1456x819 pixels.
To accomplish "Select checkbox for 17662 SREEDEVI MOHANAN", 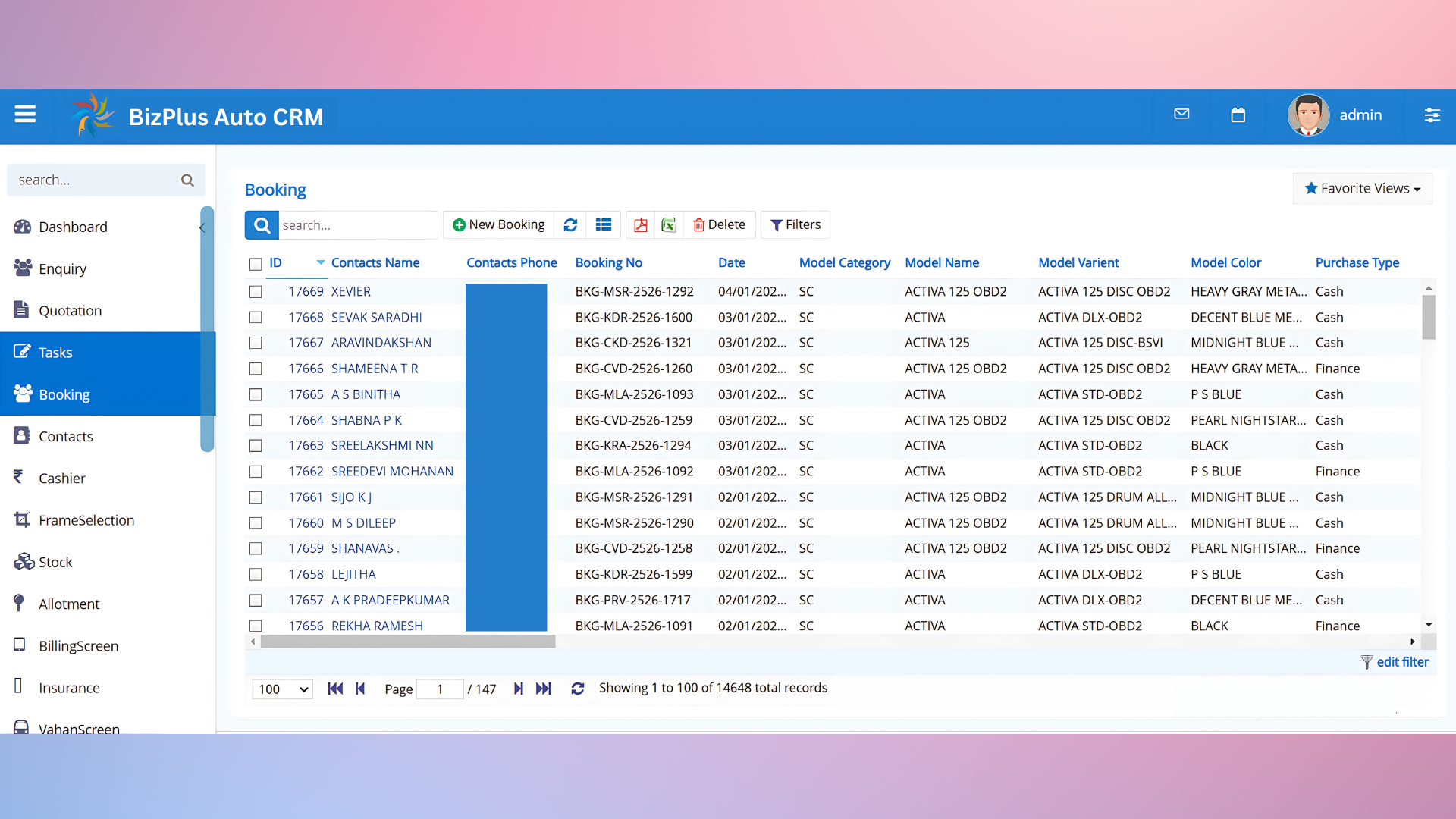I will click(256, 472).
